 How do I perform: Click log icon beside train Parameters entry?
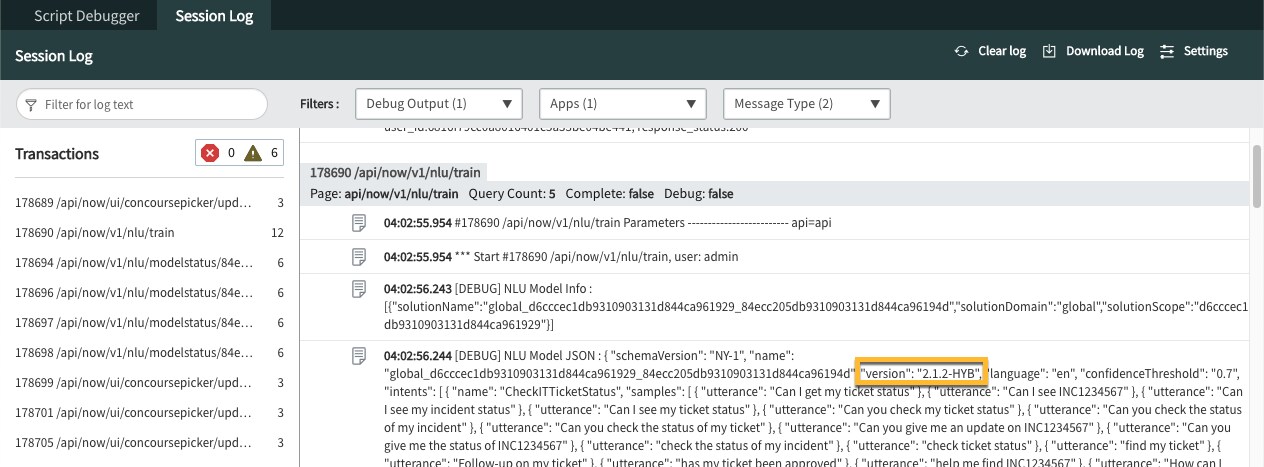tap(359, 223)
